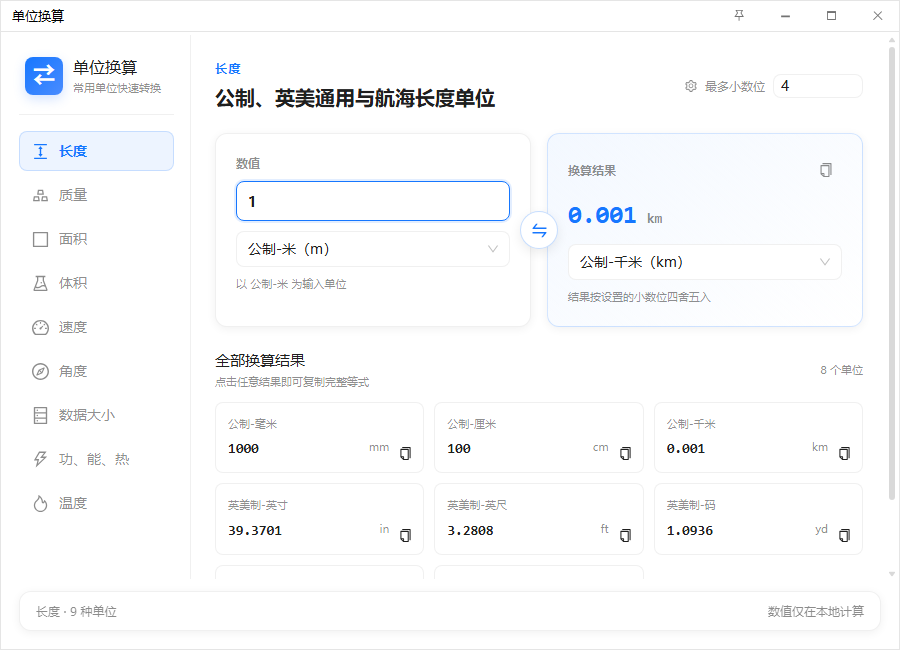Image resolution: width=900 pixels, height=650 pixels.
Task: Open the 功、能、热 category
Action: pos(96,459)
